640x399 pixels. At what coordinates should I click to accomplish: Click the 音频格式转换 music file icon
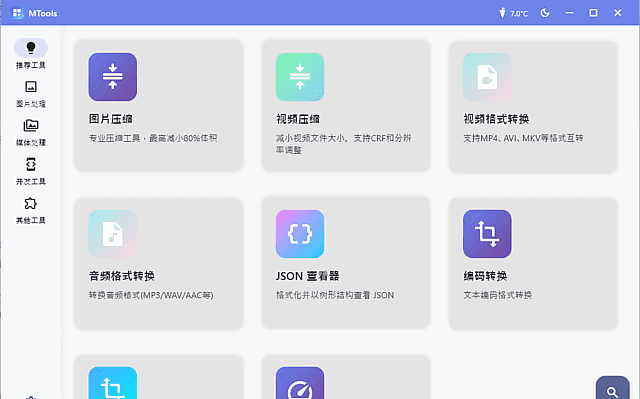pyautogui.click(x=113, y=234)
